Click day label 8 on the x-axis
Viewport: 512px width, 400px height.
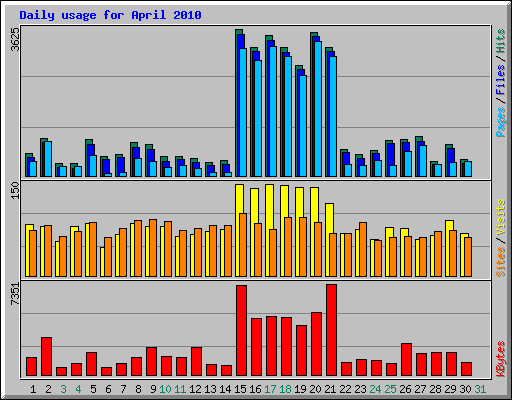click(x=138, y=389)
